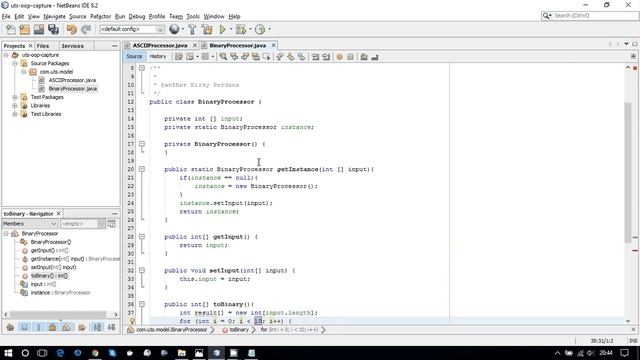
Task: Click the Start Macro Recording red icon
Action: (339, 57)
